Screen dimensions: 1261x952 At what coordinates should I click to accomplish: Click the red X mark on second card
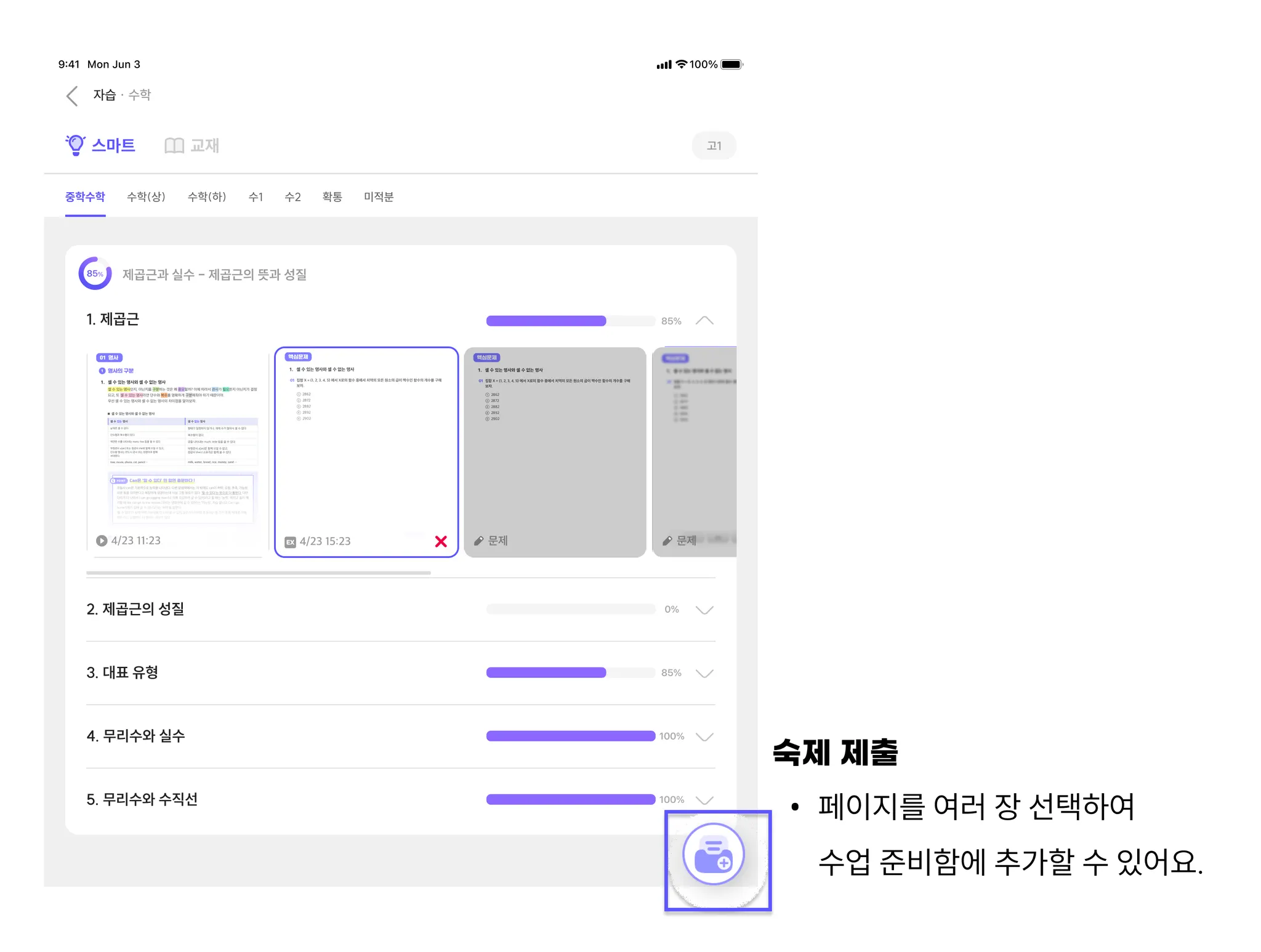(441, 541)
